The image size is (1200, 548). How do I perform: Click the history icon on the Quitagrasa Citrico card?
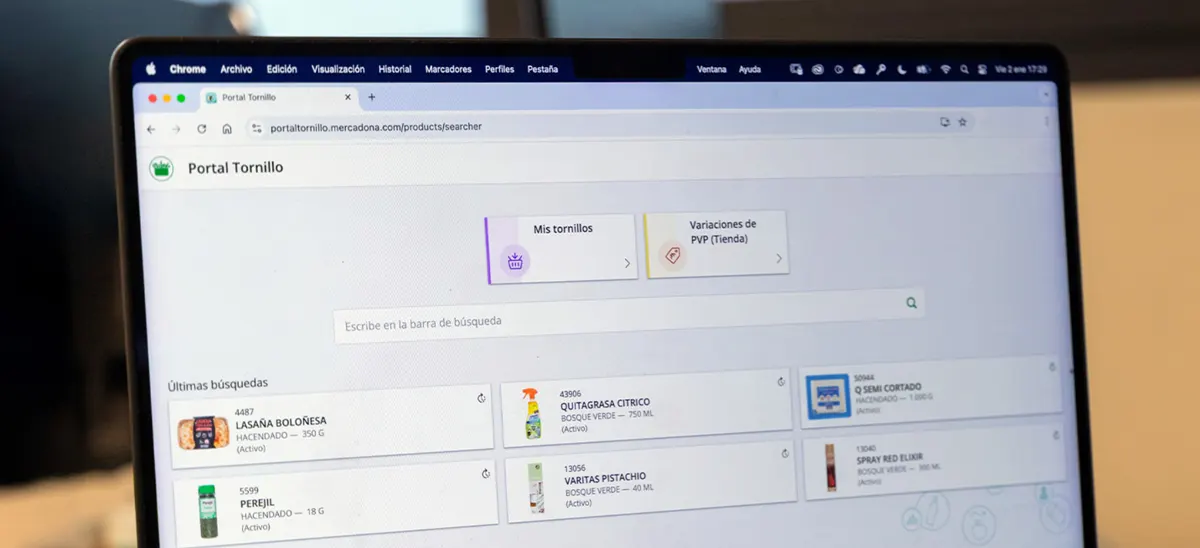tap(781, 382)
